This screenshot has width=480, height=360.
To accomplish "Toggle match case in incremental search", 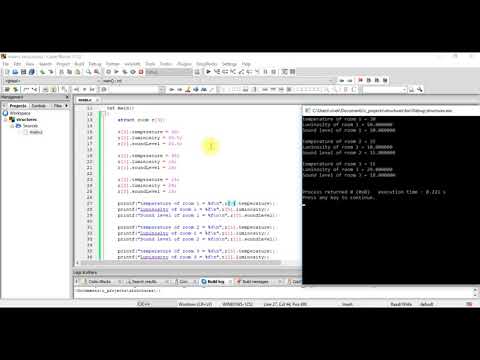I will (204, 89).
